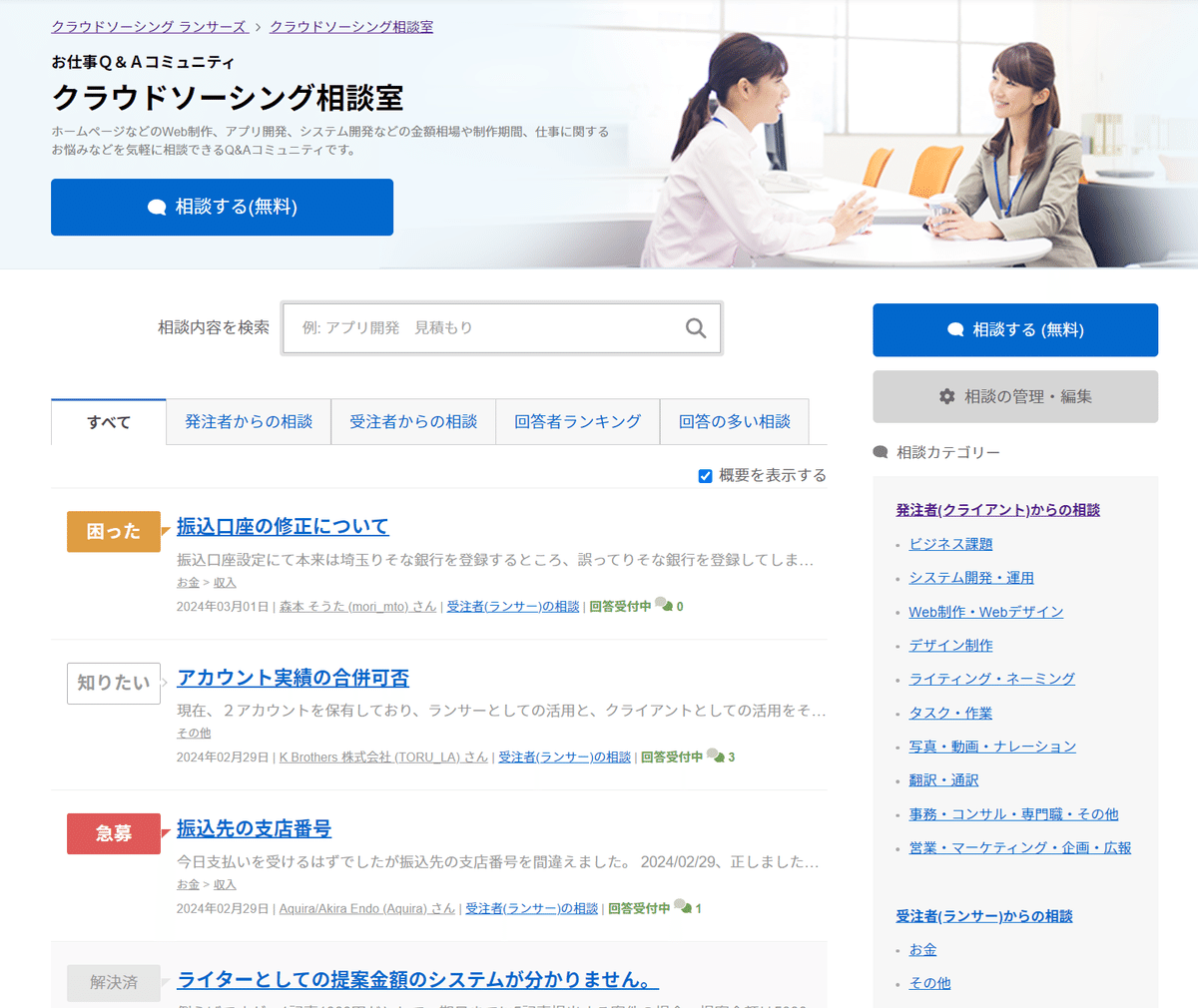Open デザイン制作 category
Viewport: 1198px width, 1008px height.
click(950, 646)
